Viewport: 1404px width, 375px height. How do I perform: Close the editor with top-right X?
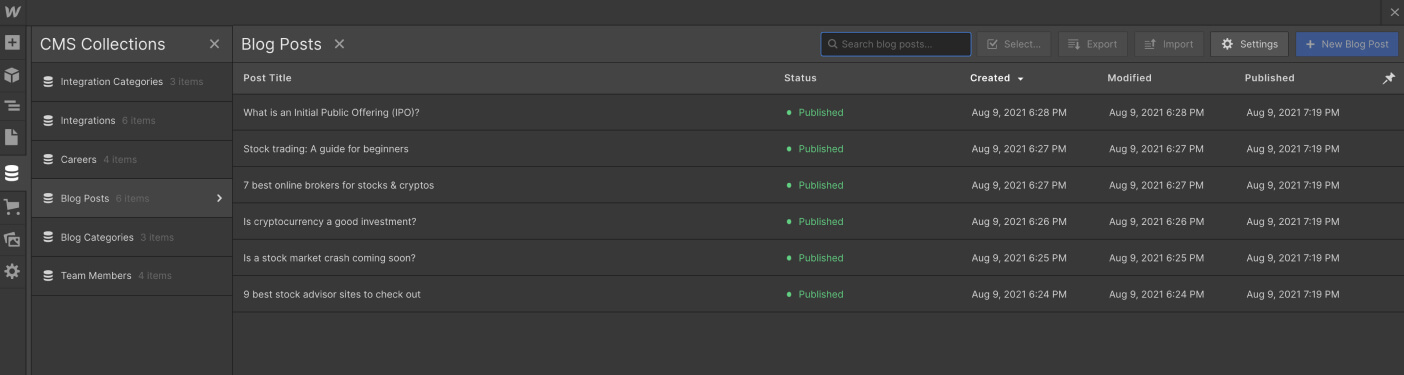click(x=1395, y=12)
